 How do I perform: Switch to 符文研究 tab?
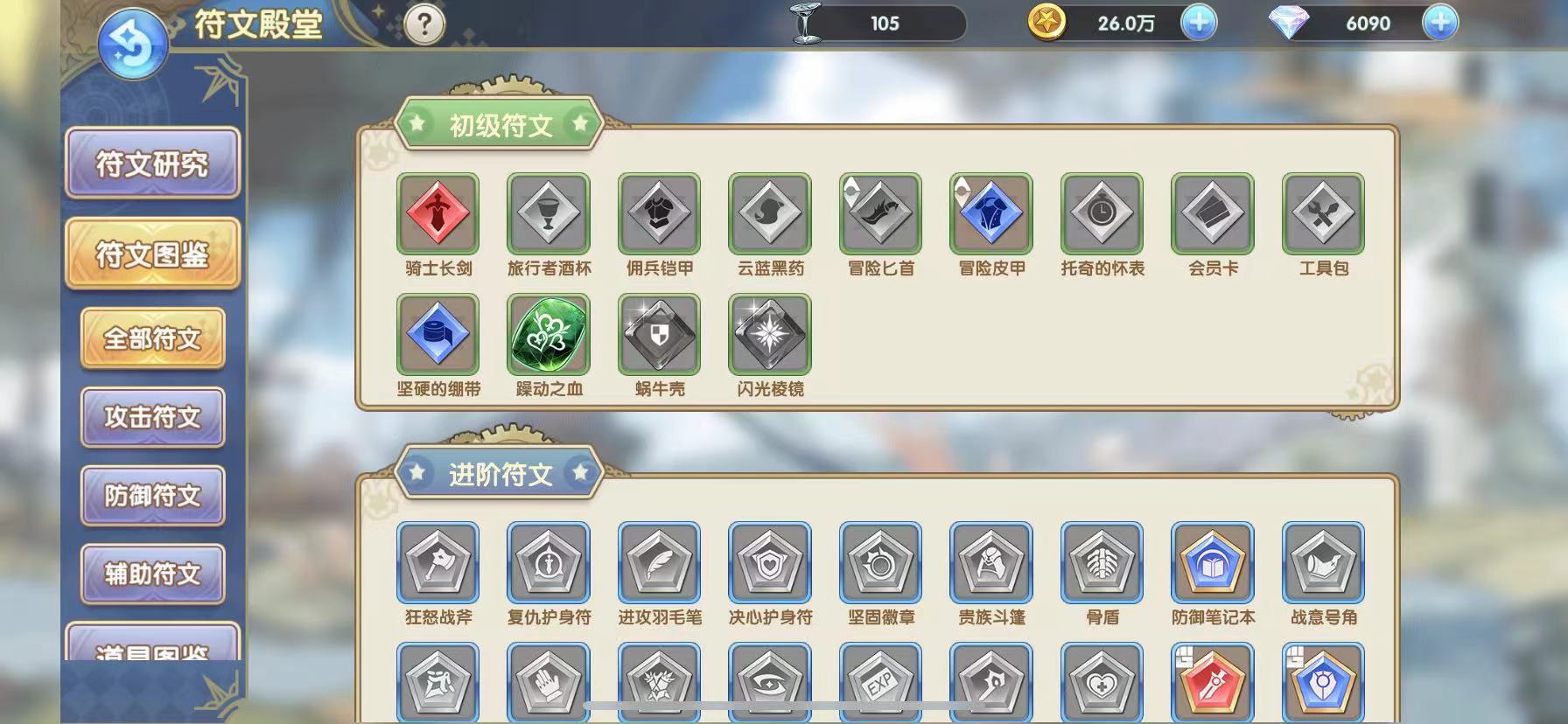(x=152, y=164)
